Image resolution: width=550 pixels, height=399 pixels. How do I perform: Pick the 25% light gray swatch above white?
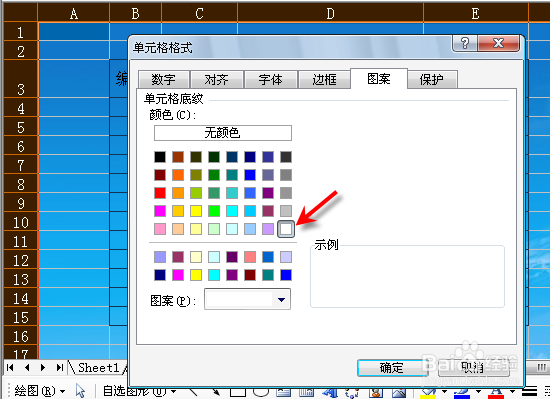pyautogui.click(x=286, y=211)
